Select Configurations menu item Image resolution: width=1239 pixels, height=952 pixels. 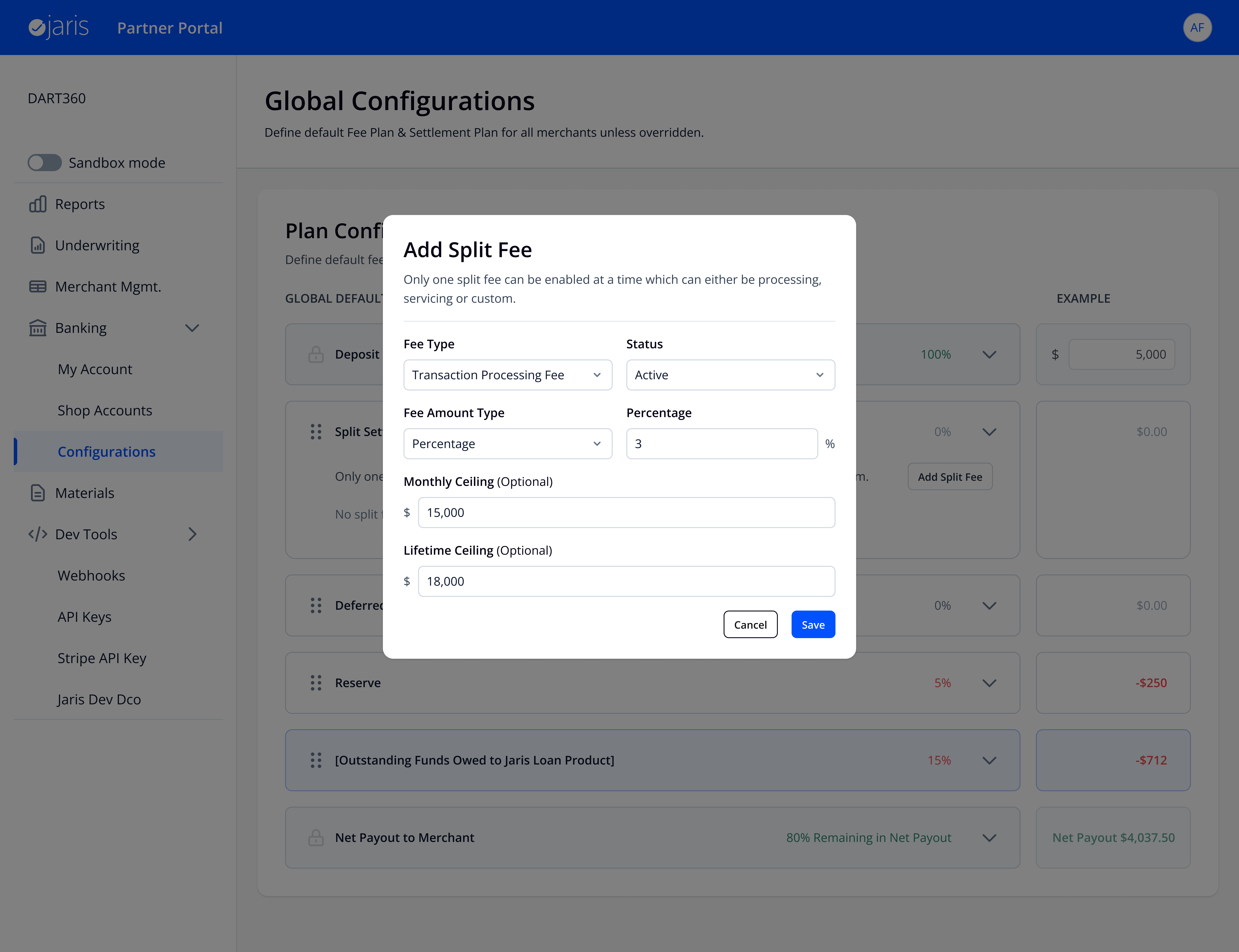[119, 452]
